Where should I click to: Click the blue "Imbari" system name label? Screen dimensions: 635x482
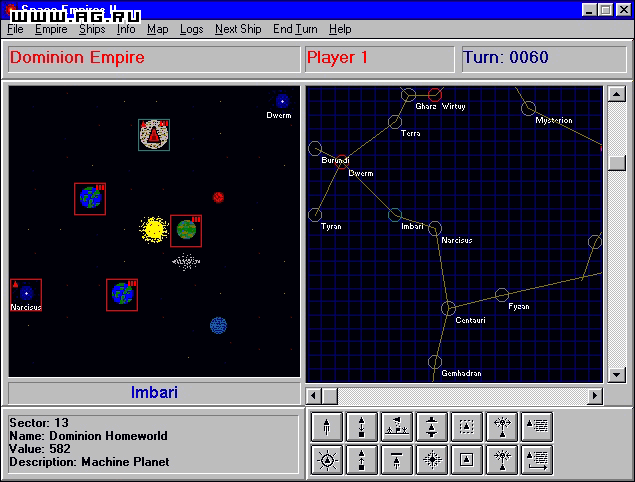tap(154, 392)
